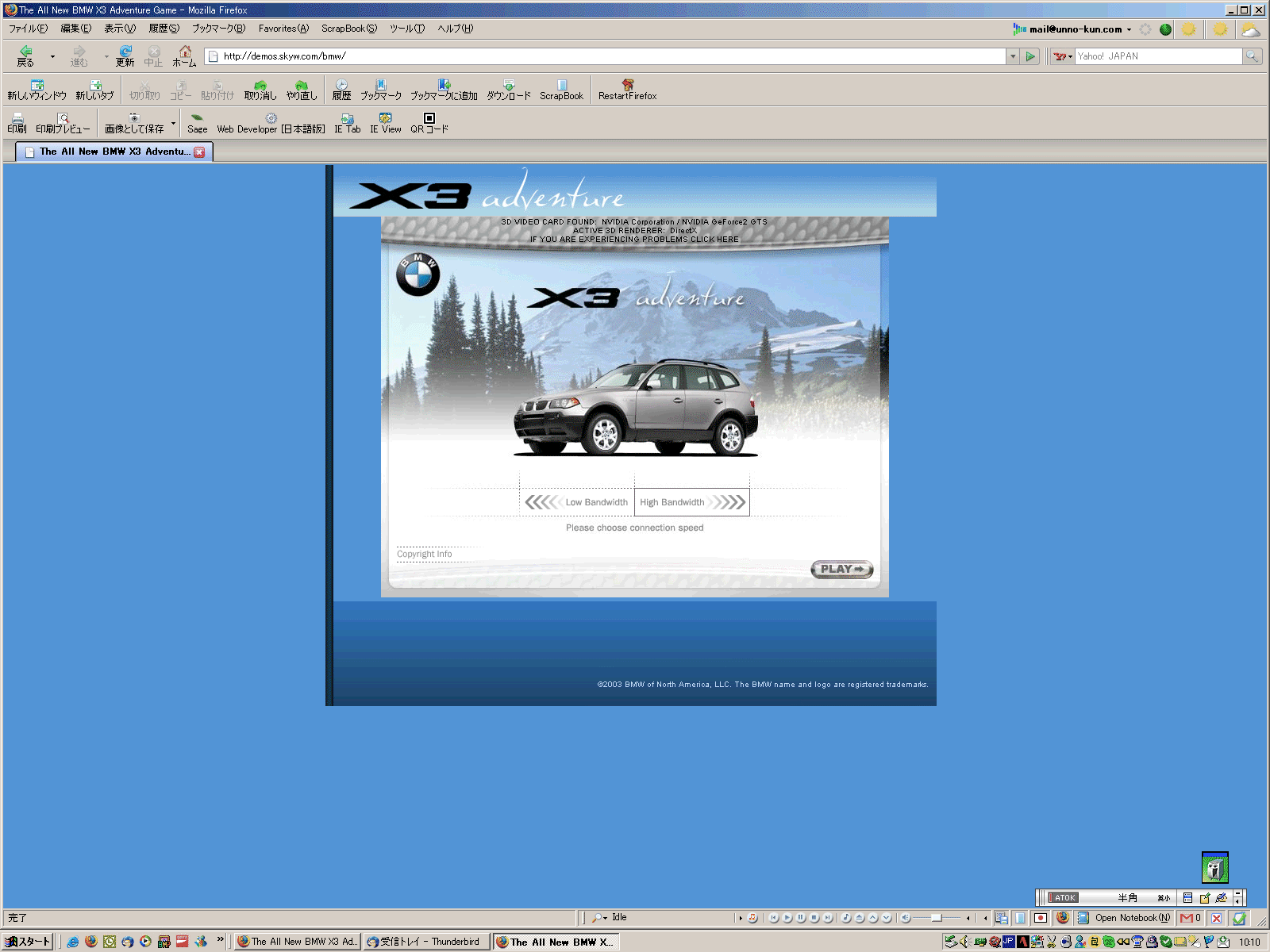Click the Back (戻る) navigation button
Viewport: 1270px width, 952px height.
click(25, 56)
